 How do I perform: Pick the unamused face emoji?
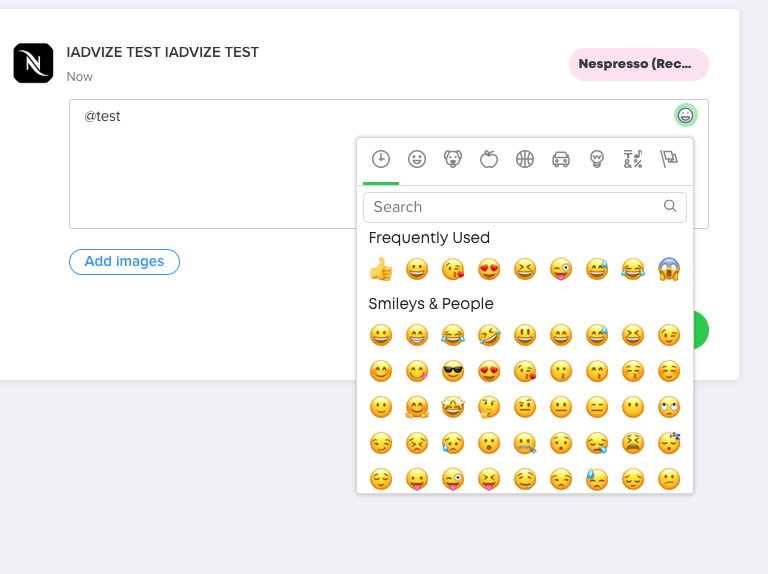coord(561,479)
